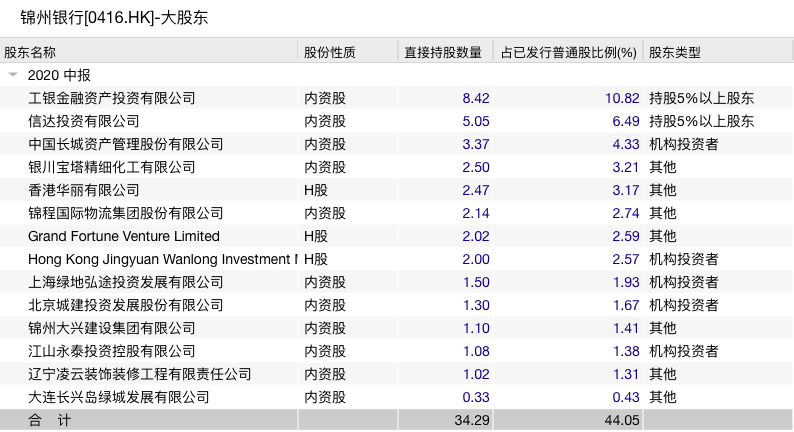The height and width of the screenshot is (432, 794).
Task: Click holding quantity value 2.47
Action: click(x=475, y=190)
